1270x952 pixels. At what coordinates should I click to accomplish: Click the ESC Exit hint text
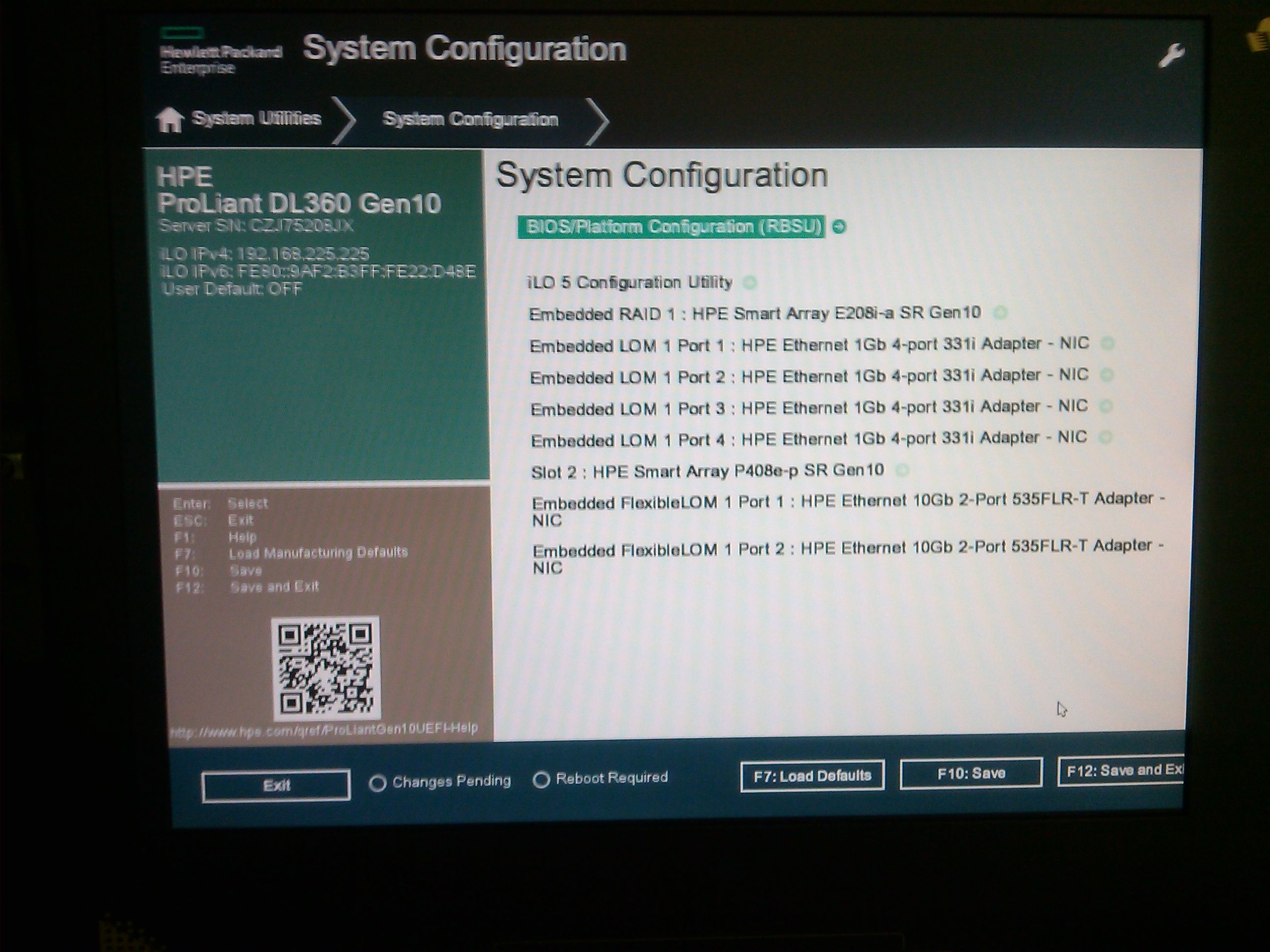213,521
